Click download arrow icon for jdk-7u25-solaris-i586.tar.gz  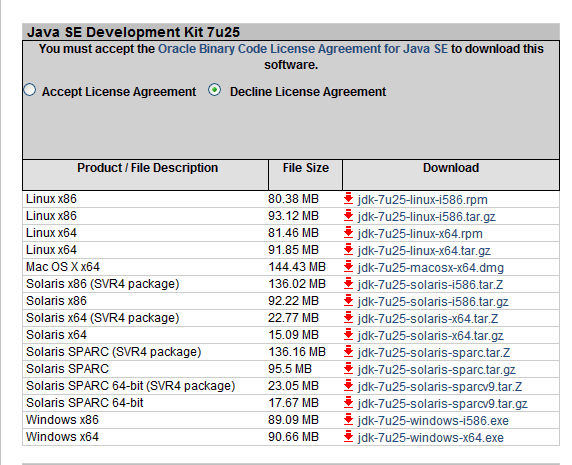[x=348, y=301]
